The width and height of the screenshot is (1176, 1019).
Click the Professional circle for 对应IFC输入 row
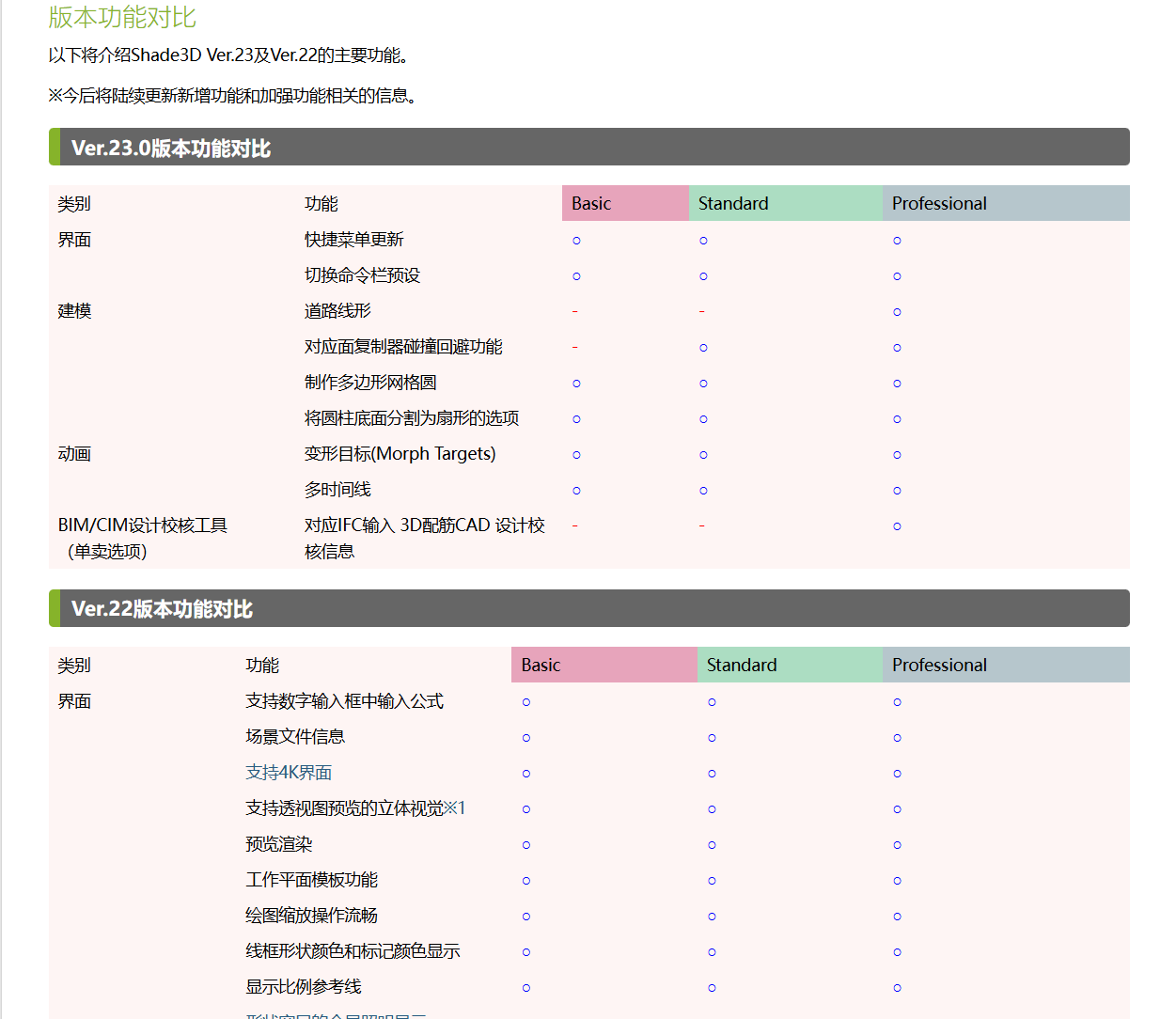(x=897, y=526)
